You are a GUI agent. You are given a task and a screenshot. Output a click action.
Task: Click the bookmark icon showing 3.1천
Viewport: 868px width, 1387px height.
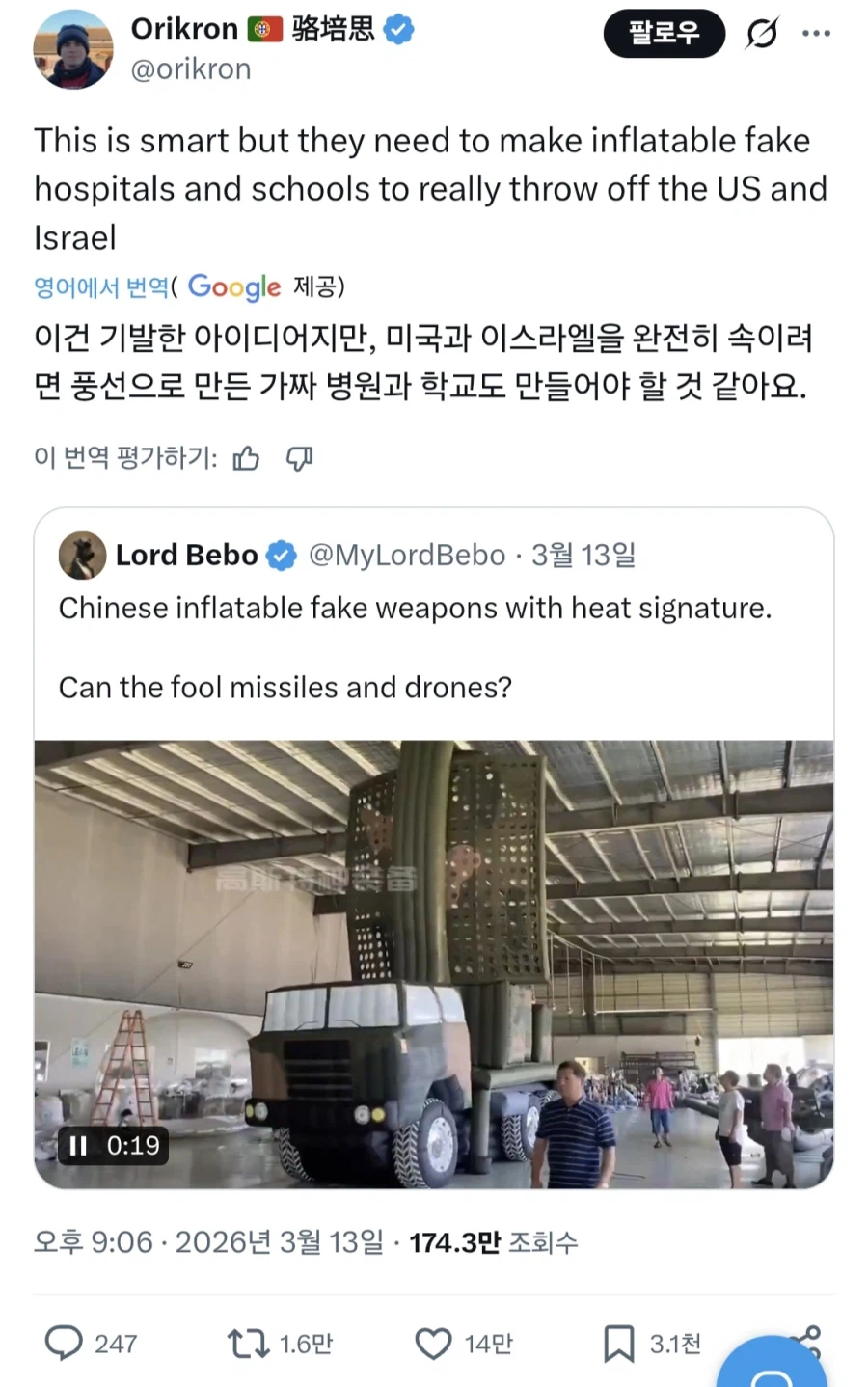click(x=619, y=1342)
